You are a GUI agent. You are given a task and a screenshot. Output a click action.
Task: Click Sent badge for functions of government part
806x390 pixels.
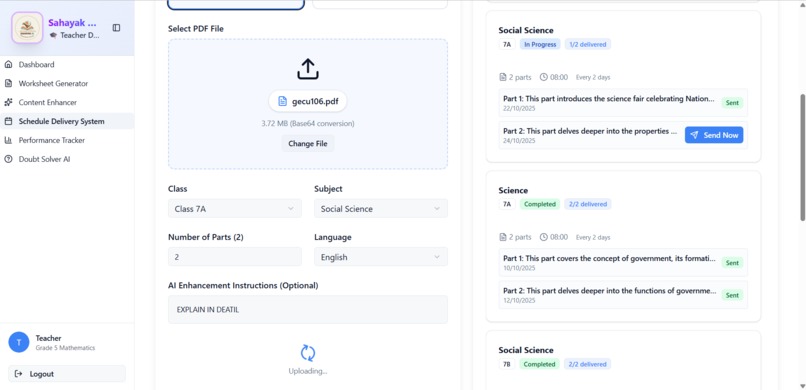pos(732,295)
